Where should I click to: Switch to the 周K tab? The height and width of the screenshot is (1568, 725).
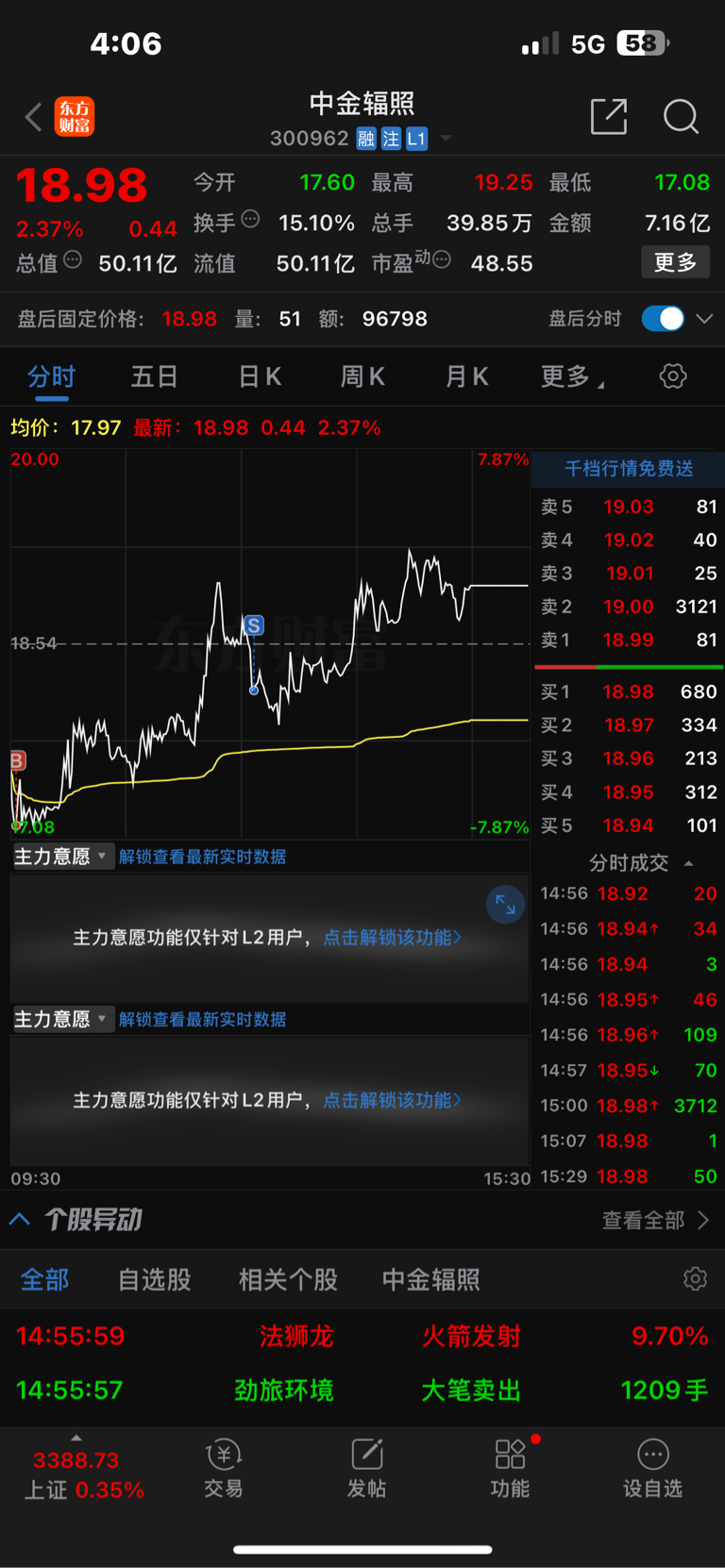(x=362, y=377)
